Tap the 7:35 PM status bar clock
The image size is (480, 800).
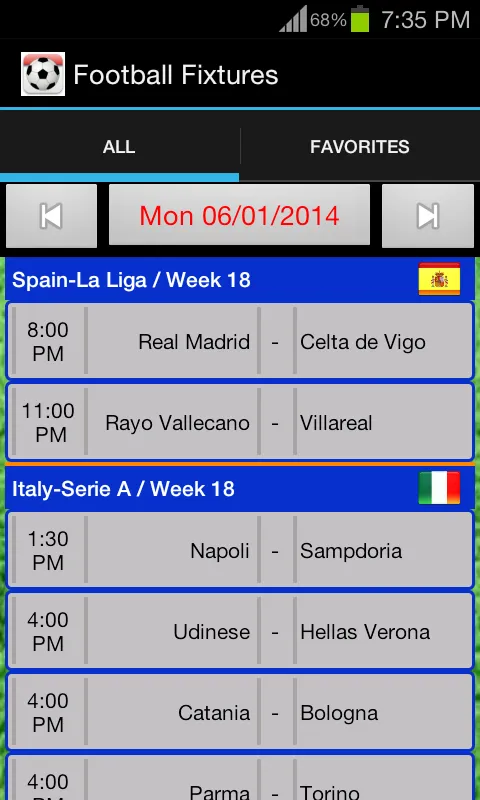tap(425, 20)
